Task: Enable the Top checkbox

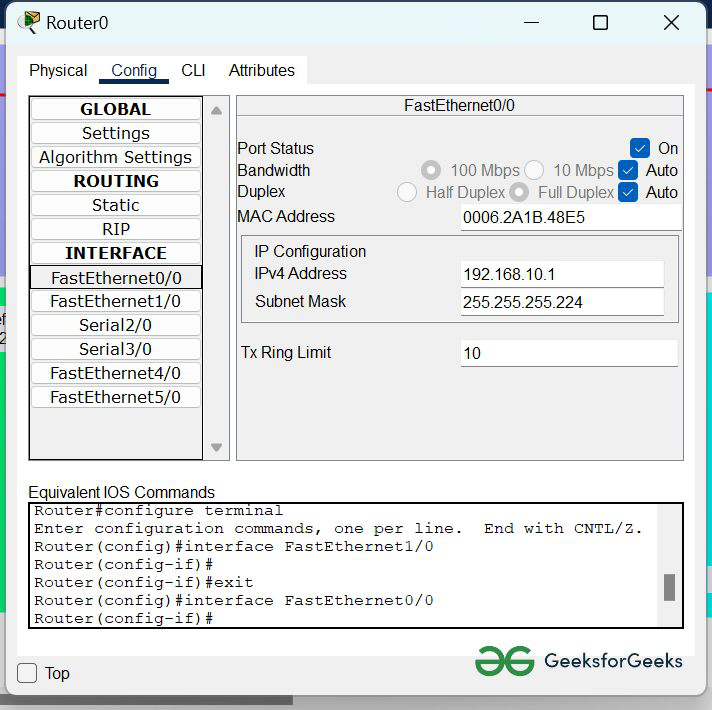Action: [28, 673]
